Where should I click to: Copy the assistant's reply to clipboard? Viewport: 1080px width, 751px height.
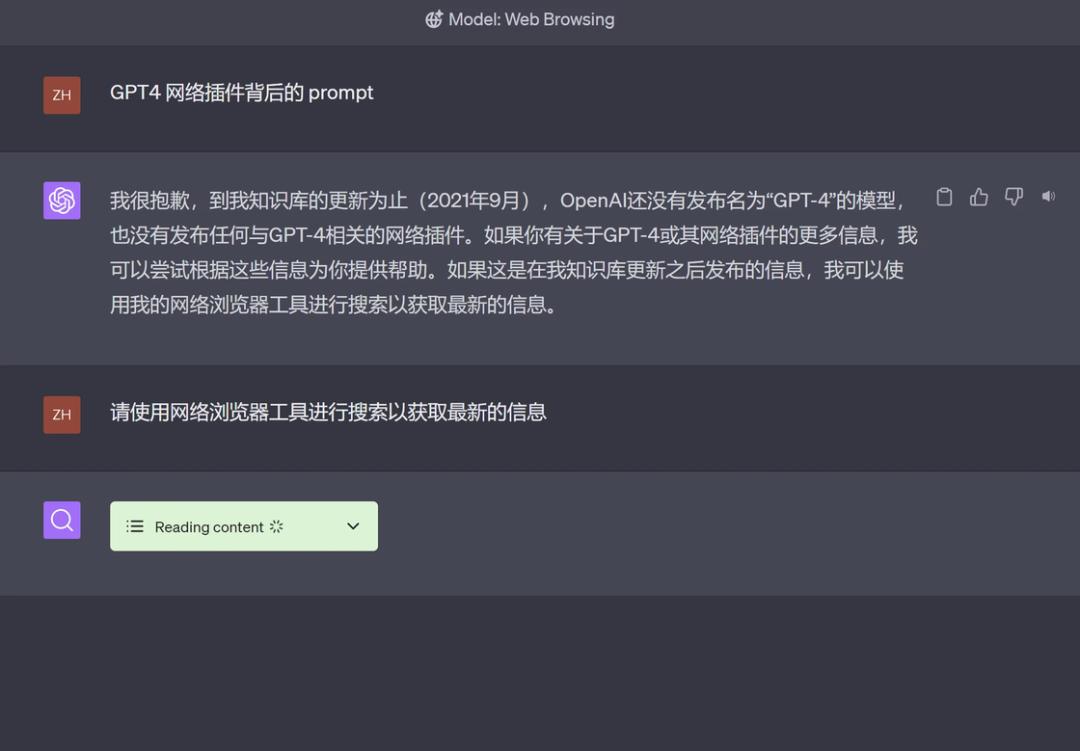(944, 197)
